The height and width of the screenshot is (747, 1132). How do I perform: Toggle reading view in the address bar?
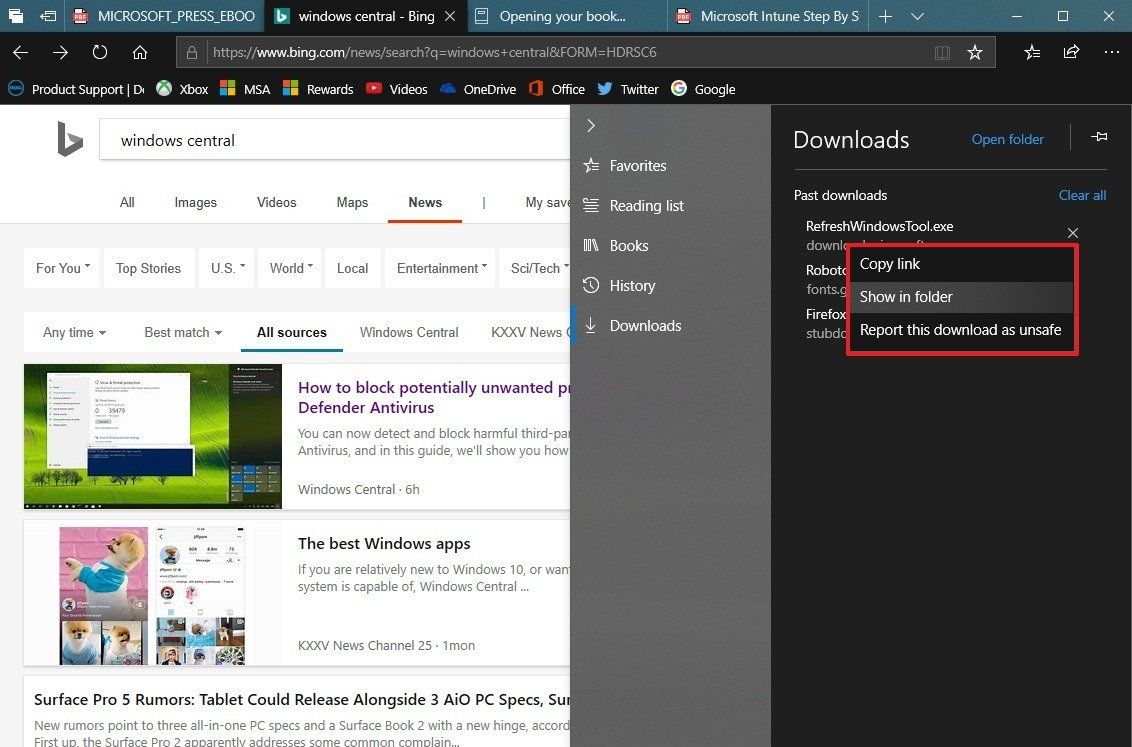pos(941,52)
